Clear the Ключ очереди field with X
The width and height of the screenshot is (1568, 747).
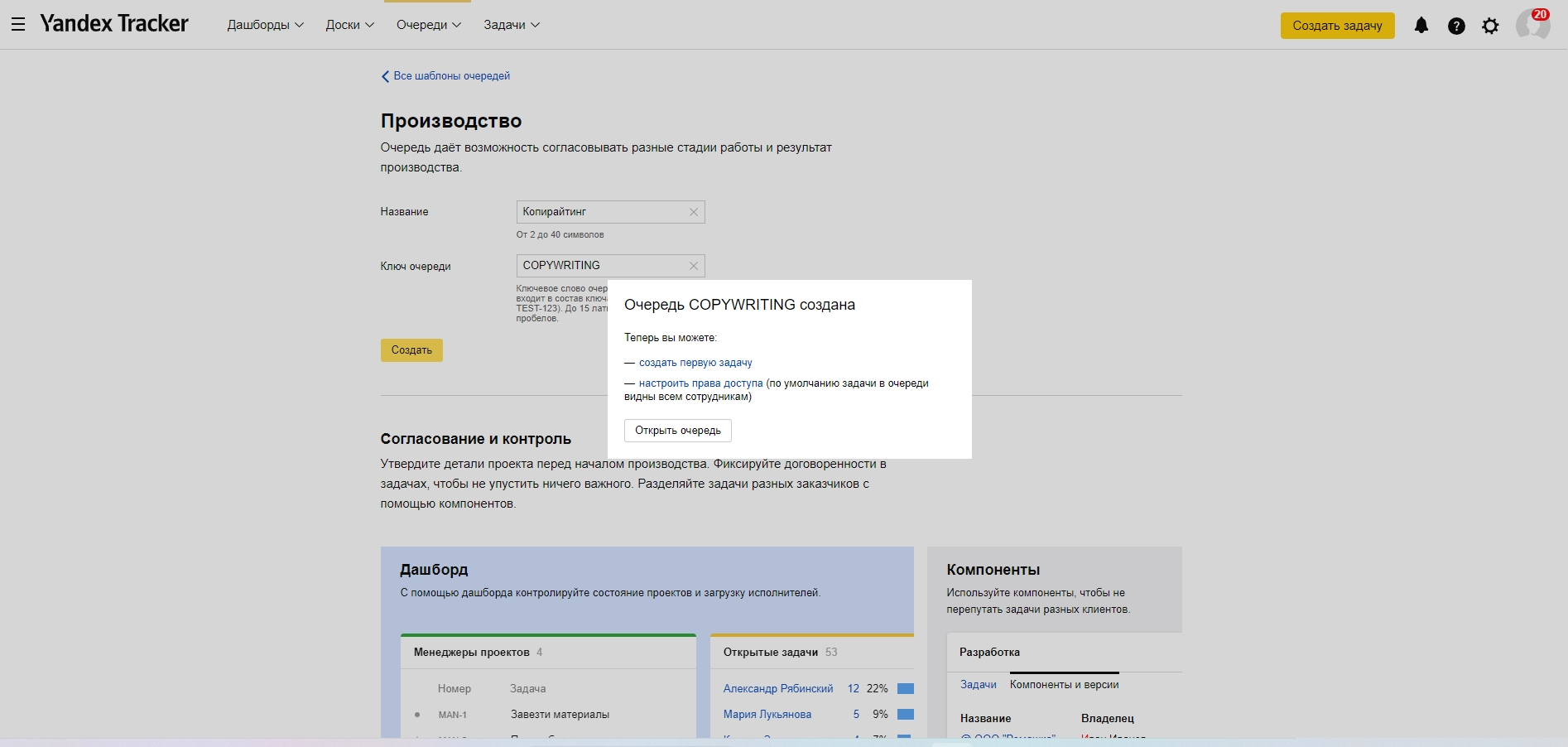[x=694, y=266]
